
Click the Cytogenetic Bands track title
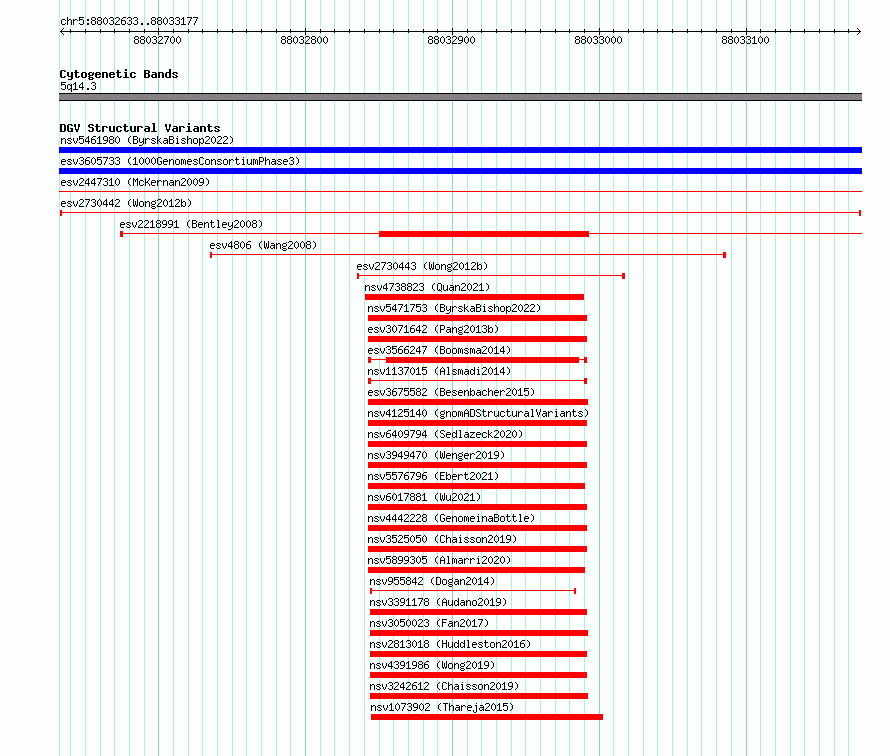click(x=119, y=74)
